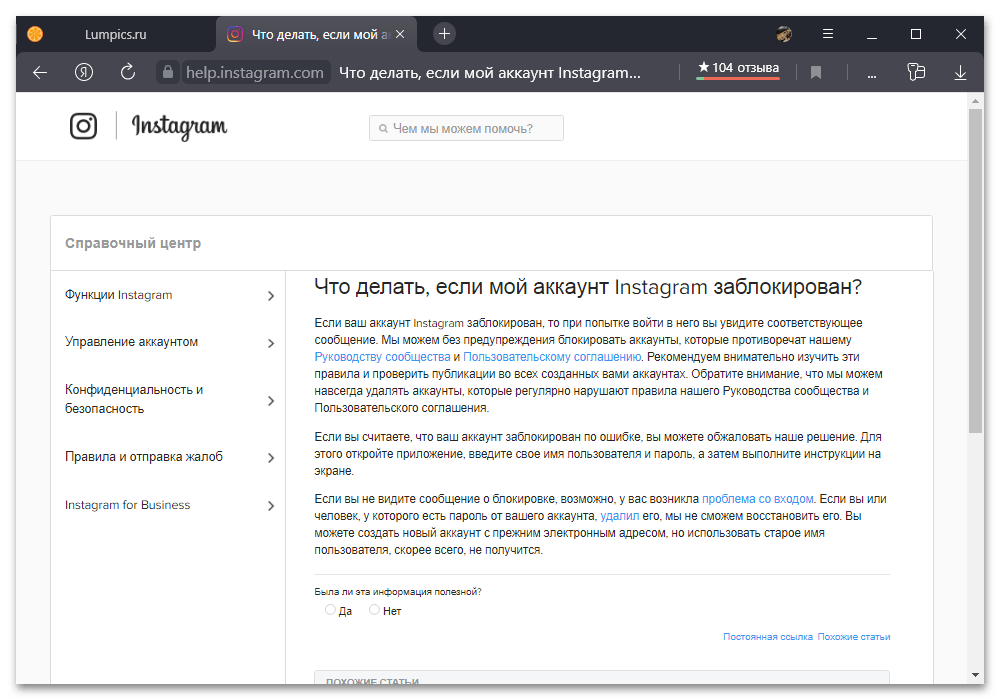Select the "Да" radio button
1000x700 pixels.
click(330, 610)
